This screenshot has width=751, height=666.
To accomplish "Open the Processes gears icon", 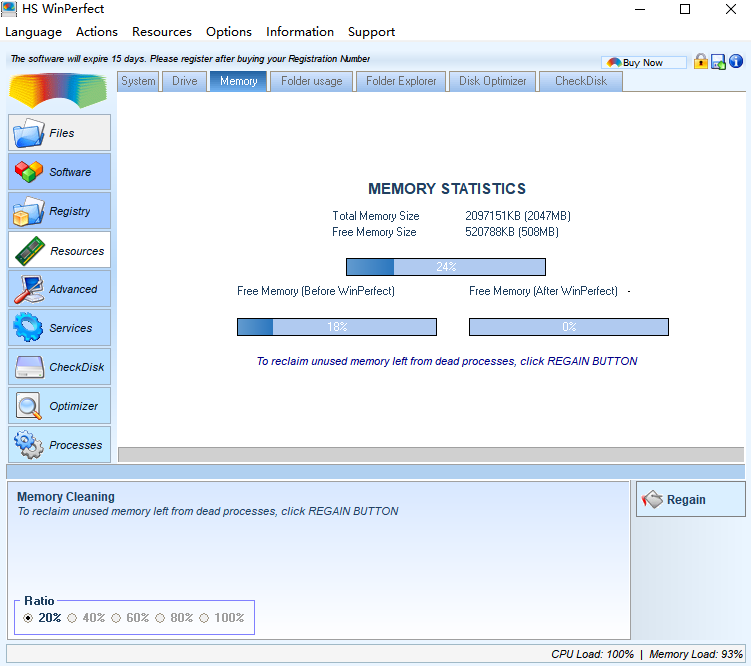I will click(29, 445).
